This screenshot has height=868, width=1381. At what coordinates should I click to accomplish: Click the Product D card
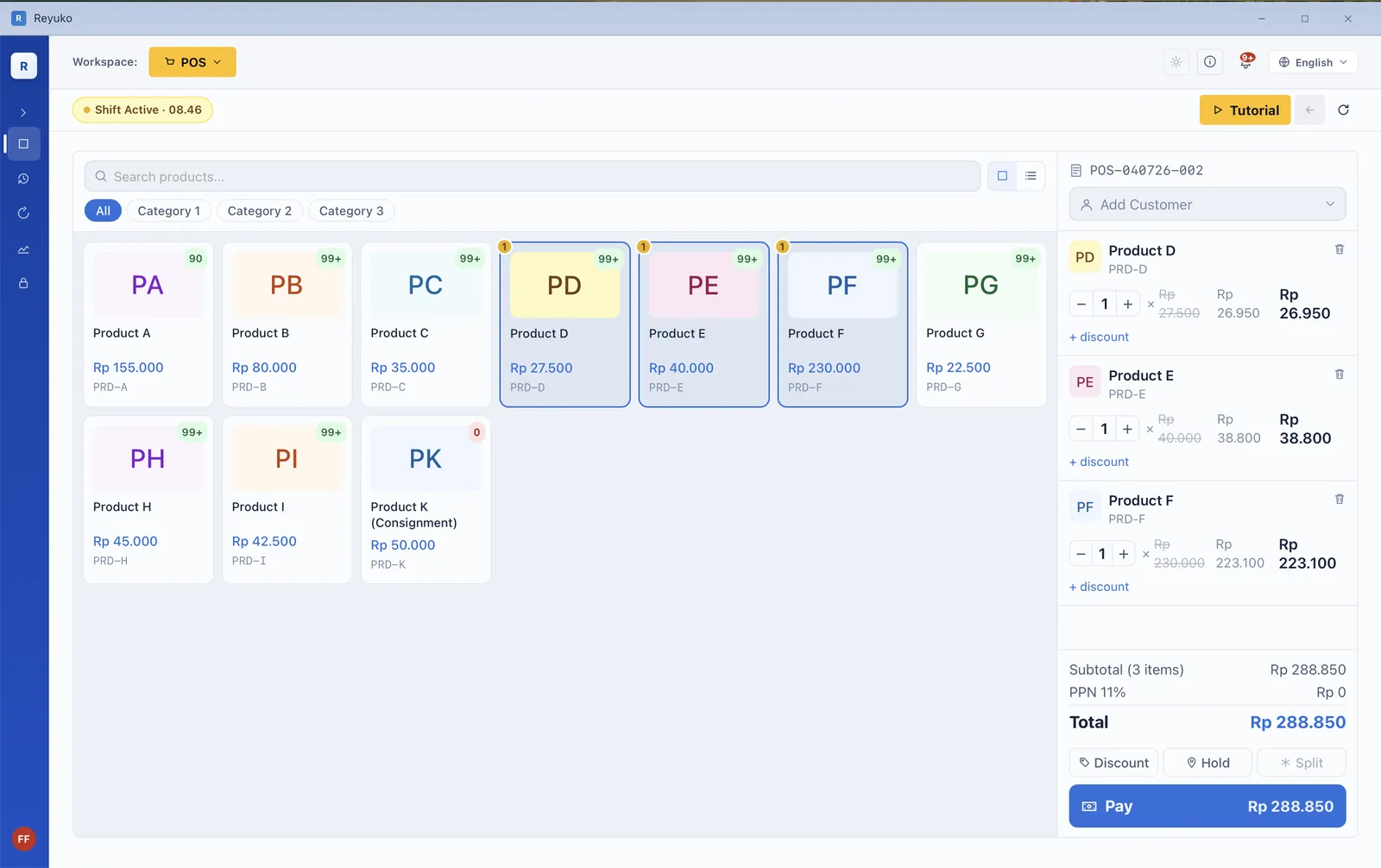click(x=564, y=324)
